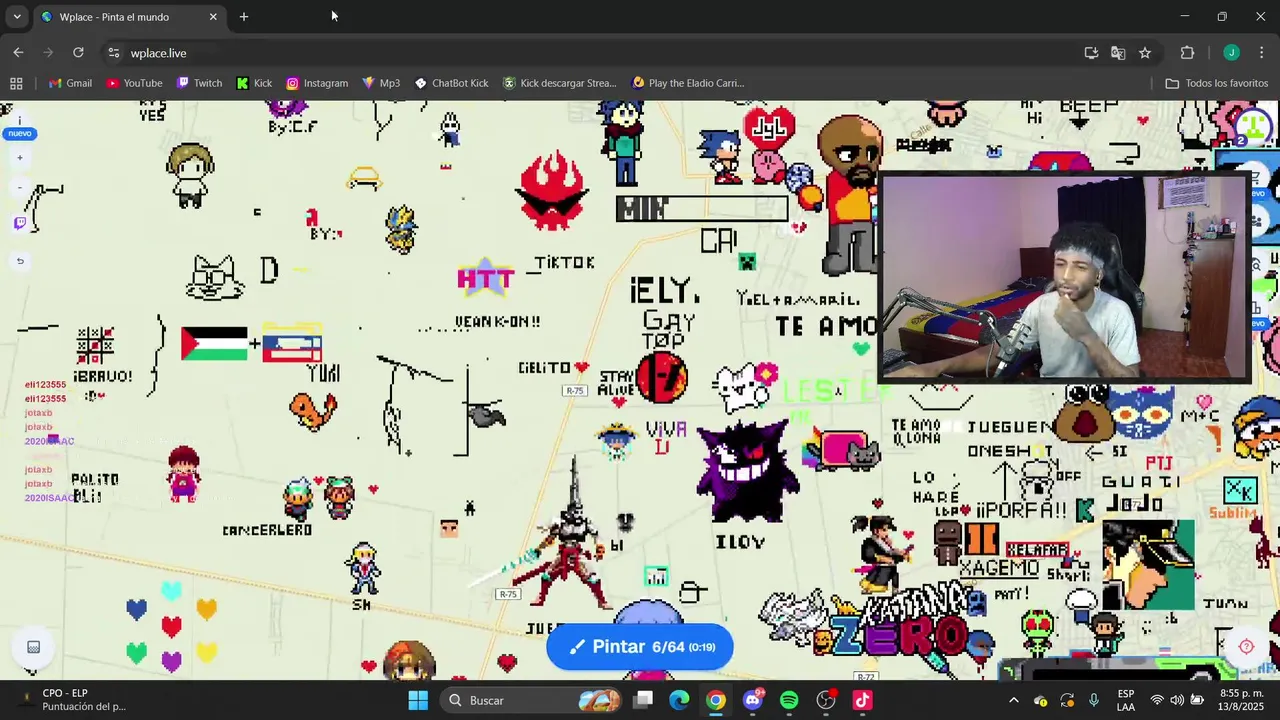Toggle the pixel grid button bottom-left
This screenshot has width=1280, height=720.
(33, 647)
